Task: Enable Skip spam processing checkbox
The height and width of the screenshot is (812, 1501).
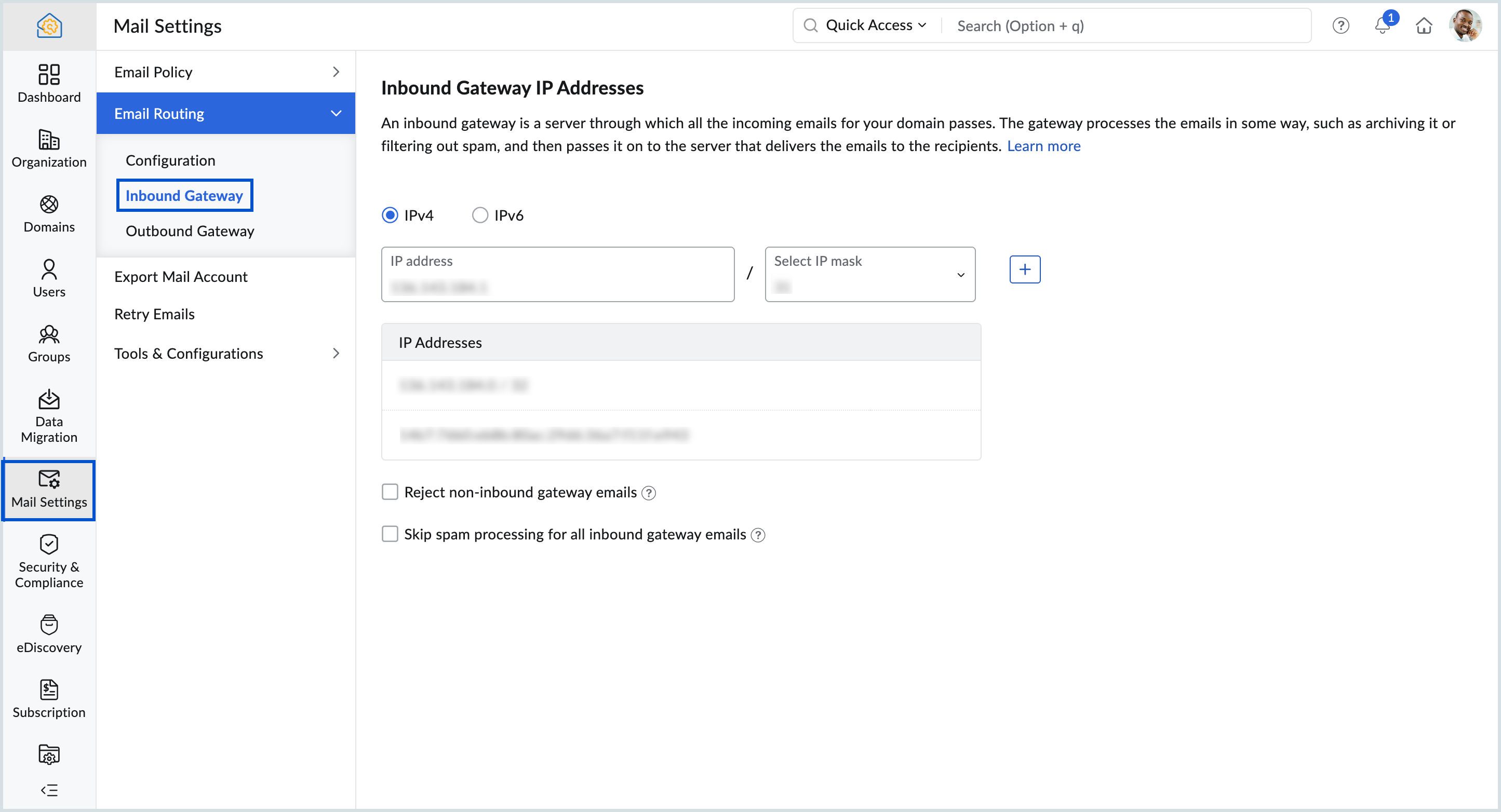Action: [390, 534]
